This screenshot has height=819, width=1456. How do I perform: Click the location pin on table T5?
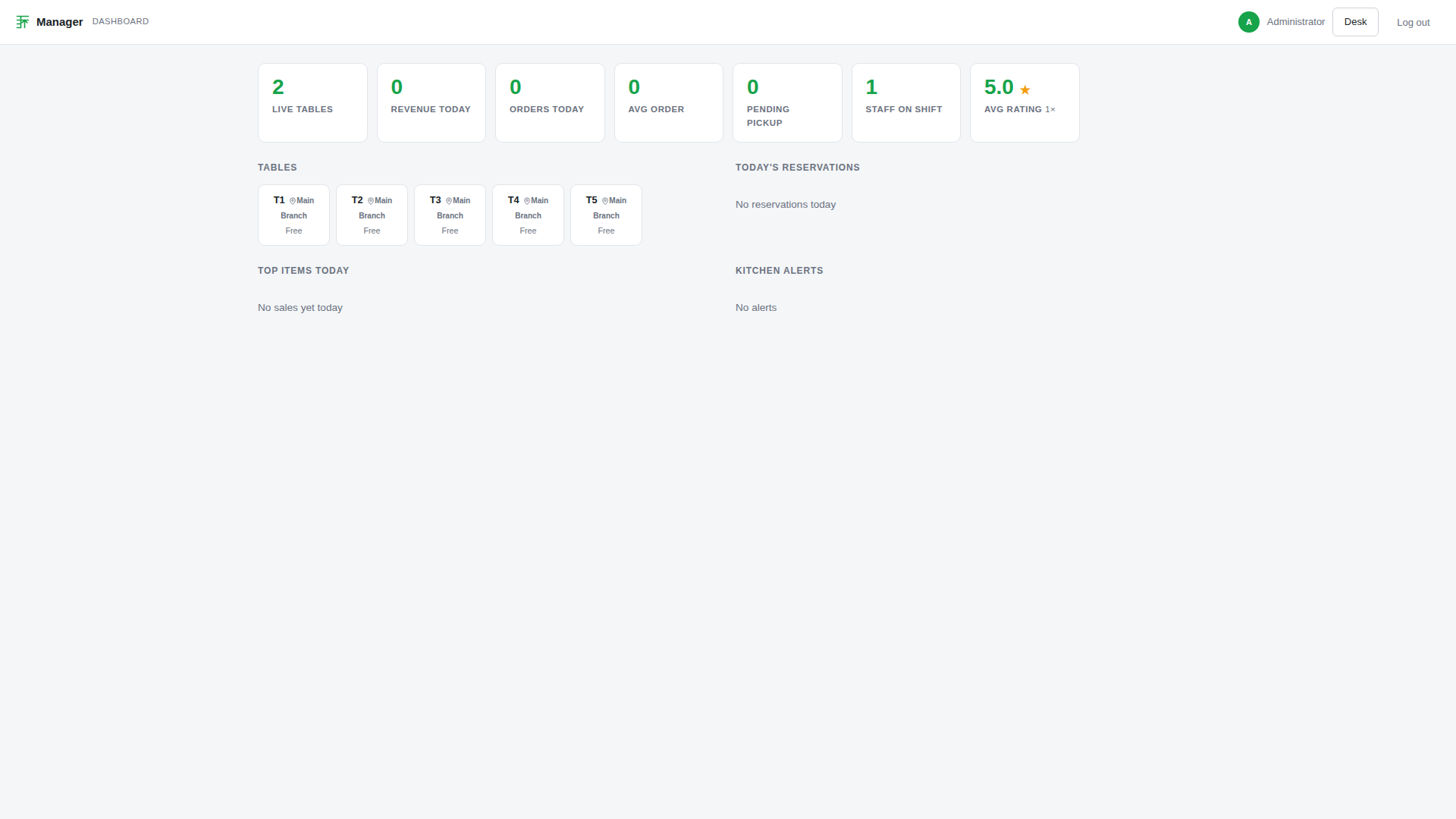[x=605, y=201]
